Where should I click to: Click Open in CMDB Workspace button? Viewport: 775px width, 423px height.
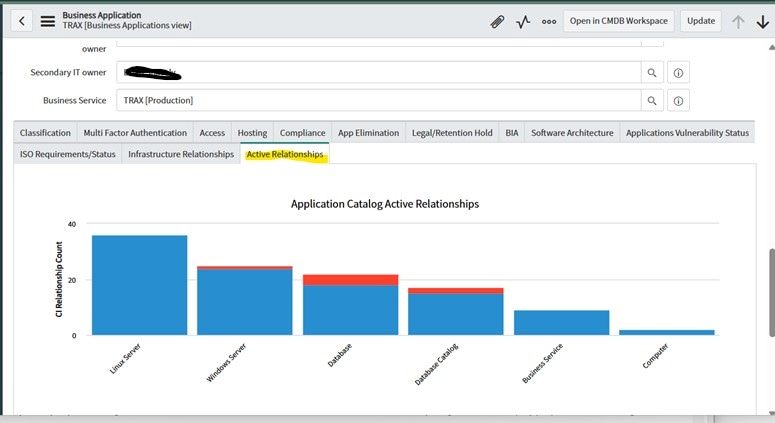point(618,21)
